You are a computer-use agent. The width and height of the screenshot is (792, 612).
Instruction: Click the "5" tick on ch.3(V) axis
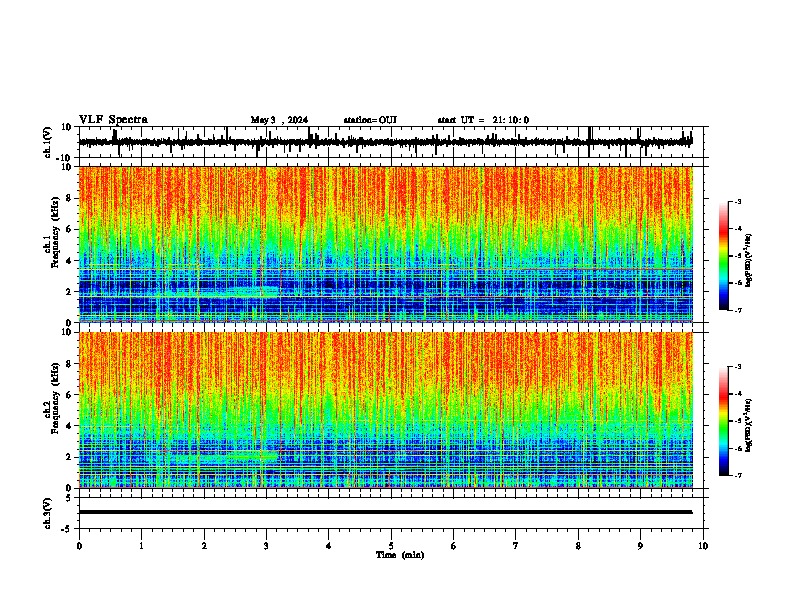coord(69,497)
